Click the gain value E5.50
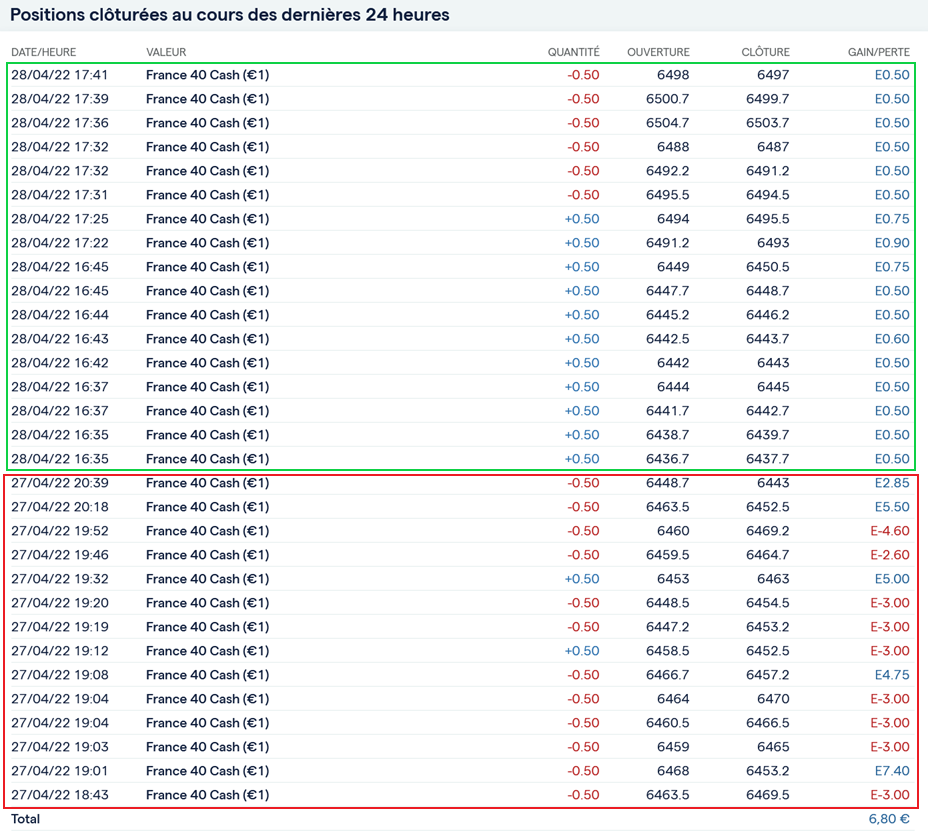929x838 pixels. click(892, 507)
